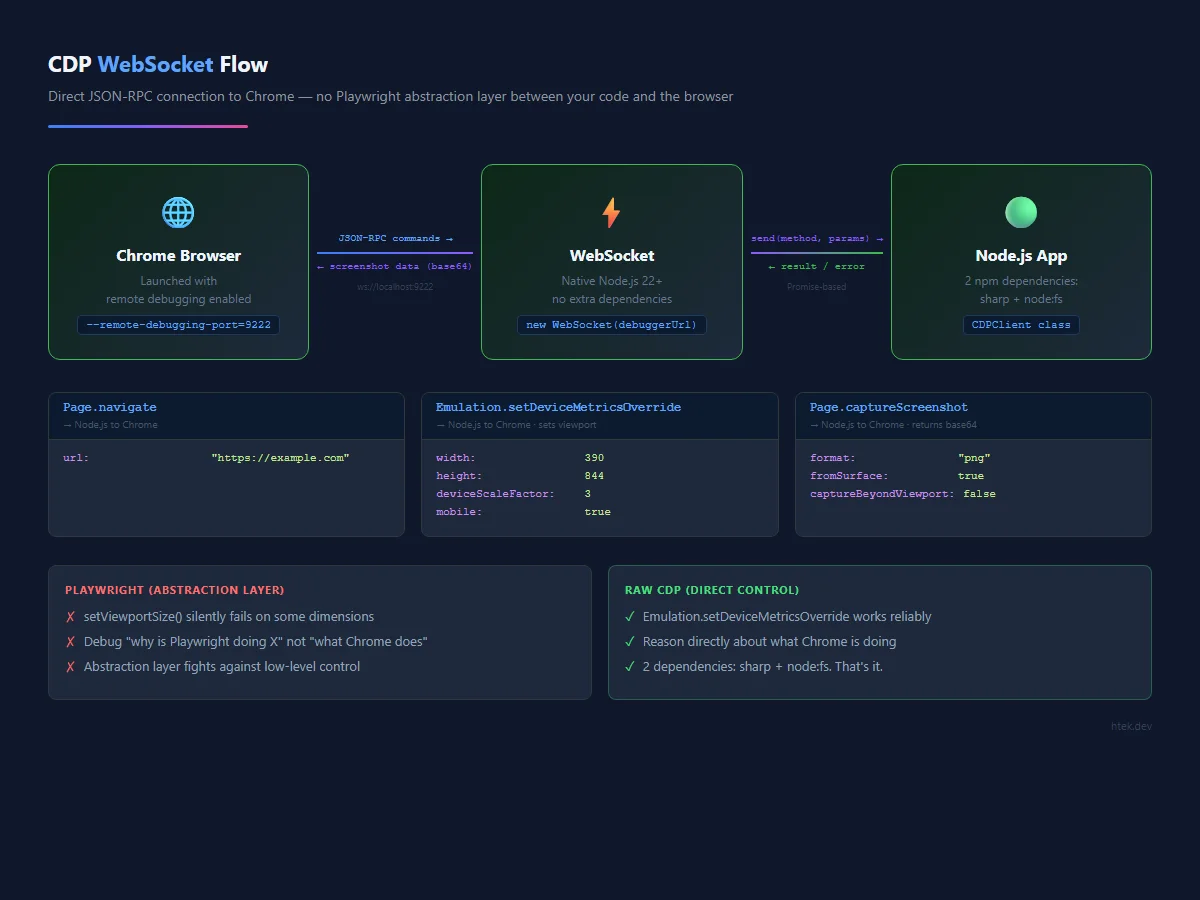
Task: Click the globe icon in Chrome Browser card
Action: 178,212
